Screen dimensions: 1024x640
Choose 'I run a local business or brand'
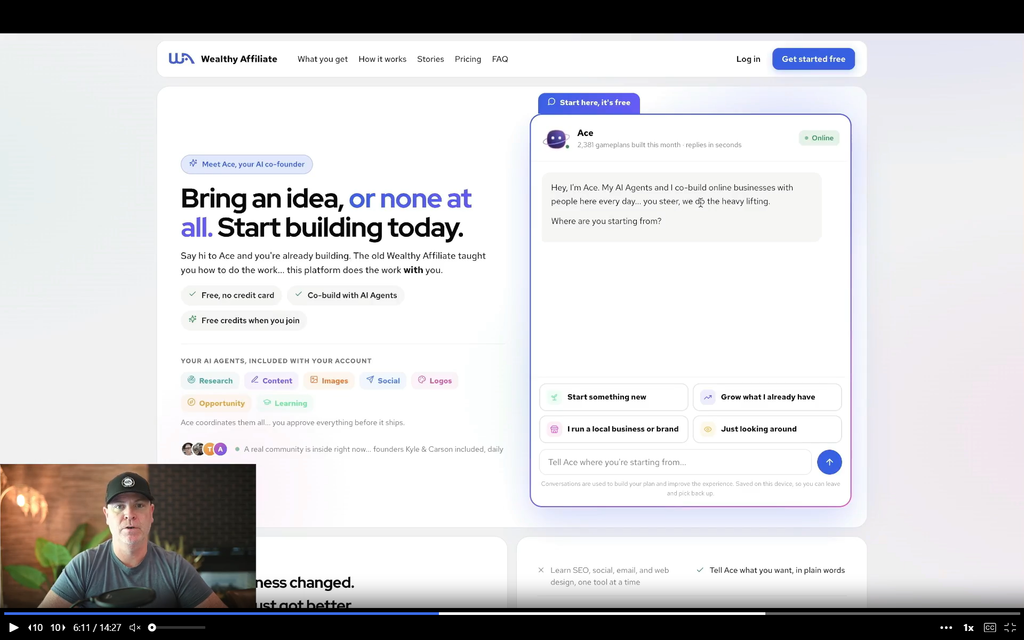(613, 429)
